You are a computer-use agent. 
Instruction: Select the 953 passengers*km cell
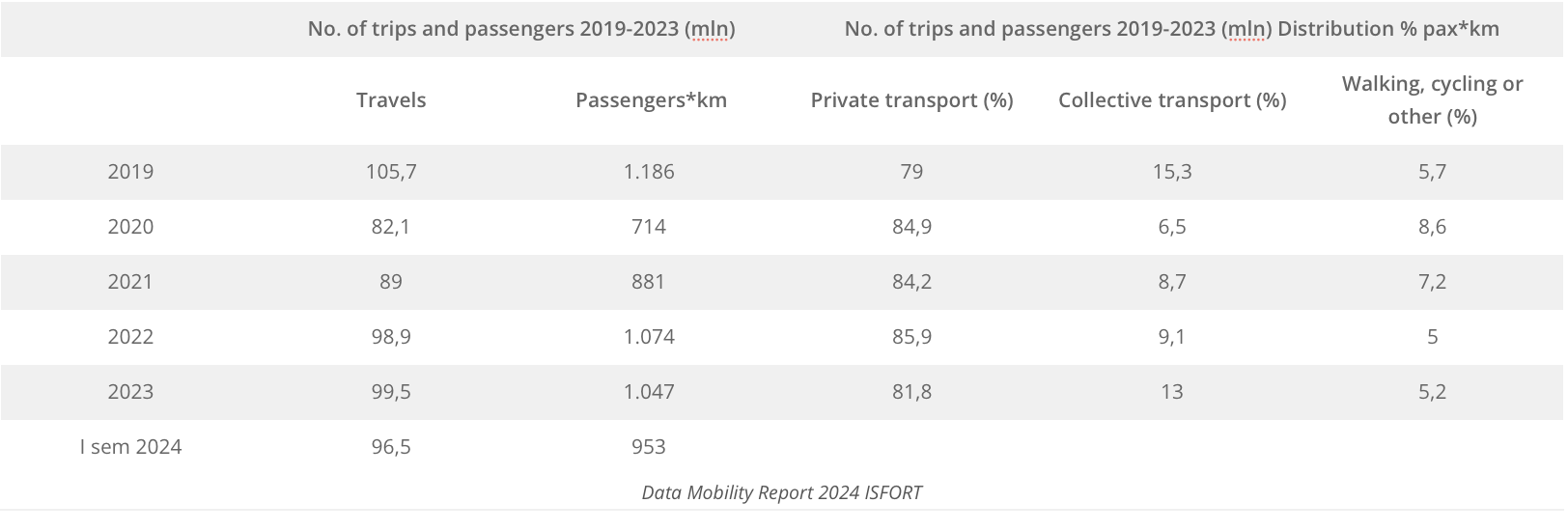[x=649, y=447]
